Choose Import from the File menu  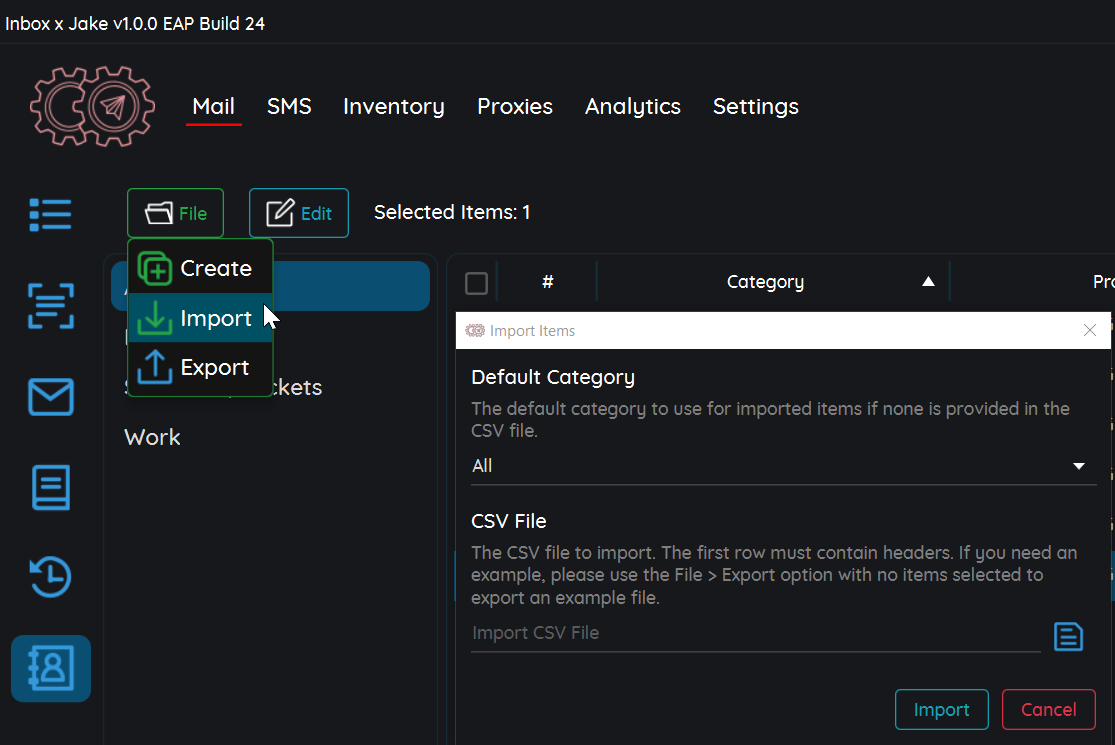pos(200,318)
